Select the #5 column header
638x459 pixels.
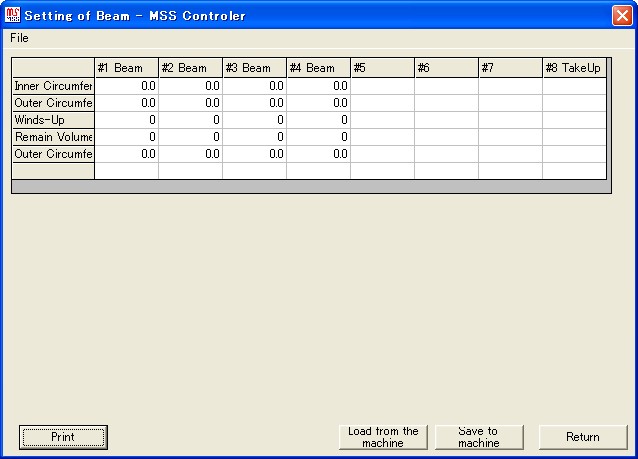click(382, 68)
